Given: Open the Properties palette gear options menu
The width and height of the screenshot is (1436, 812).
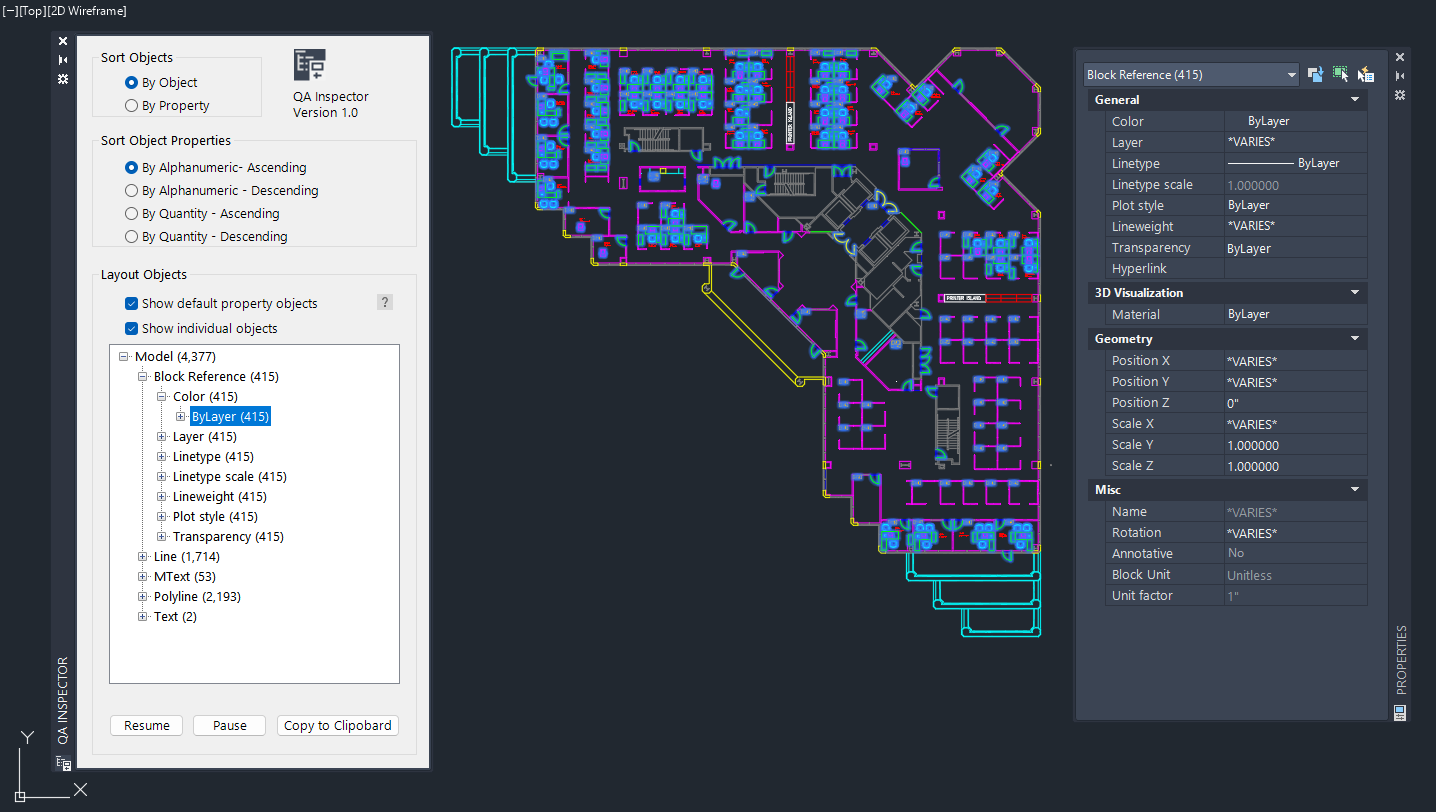Looking at the screenshot, I should [1400, 95].
